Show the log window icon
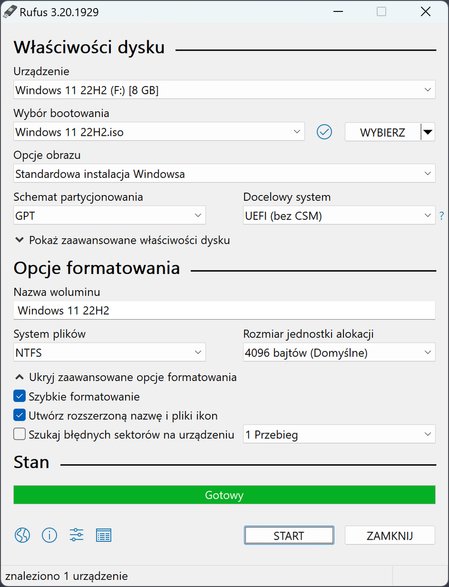449x587 pixels. (104, 535)
